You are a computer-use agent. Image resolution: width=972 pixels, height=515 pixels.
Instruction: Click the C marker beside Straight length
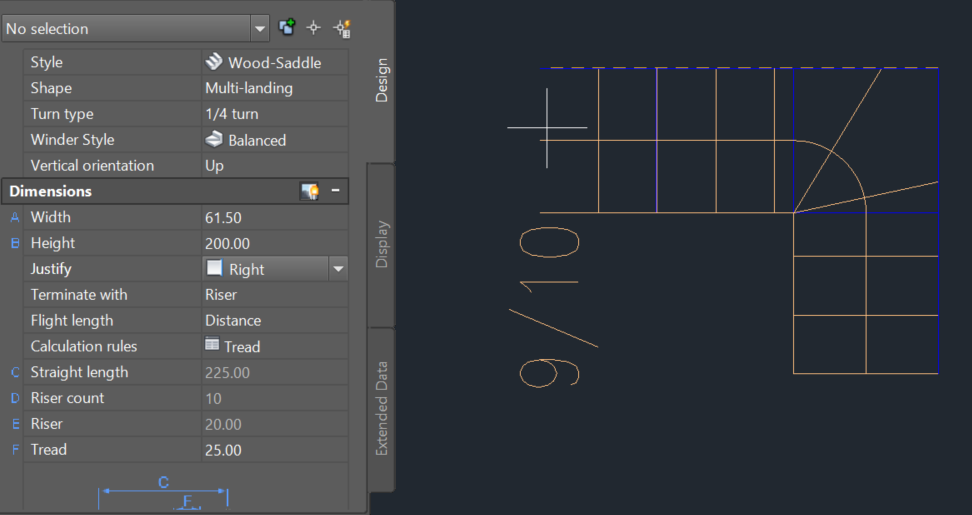coord(15,372)
